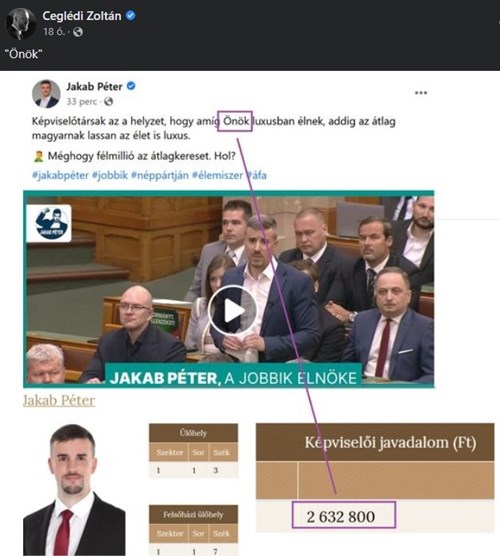500x556 pixels.
Task: Click Jakab Péter logo badge on video
Action: (x=49, y=224)
